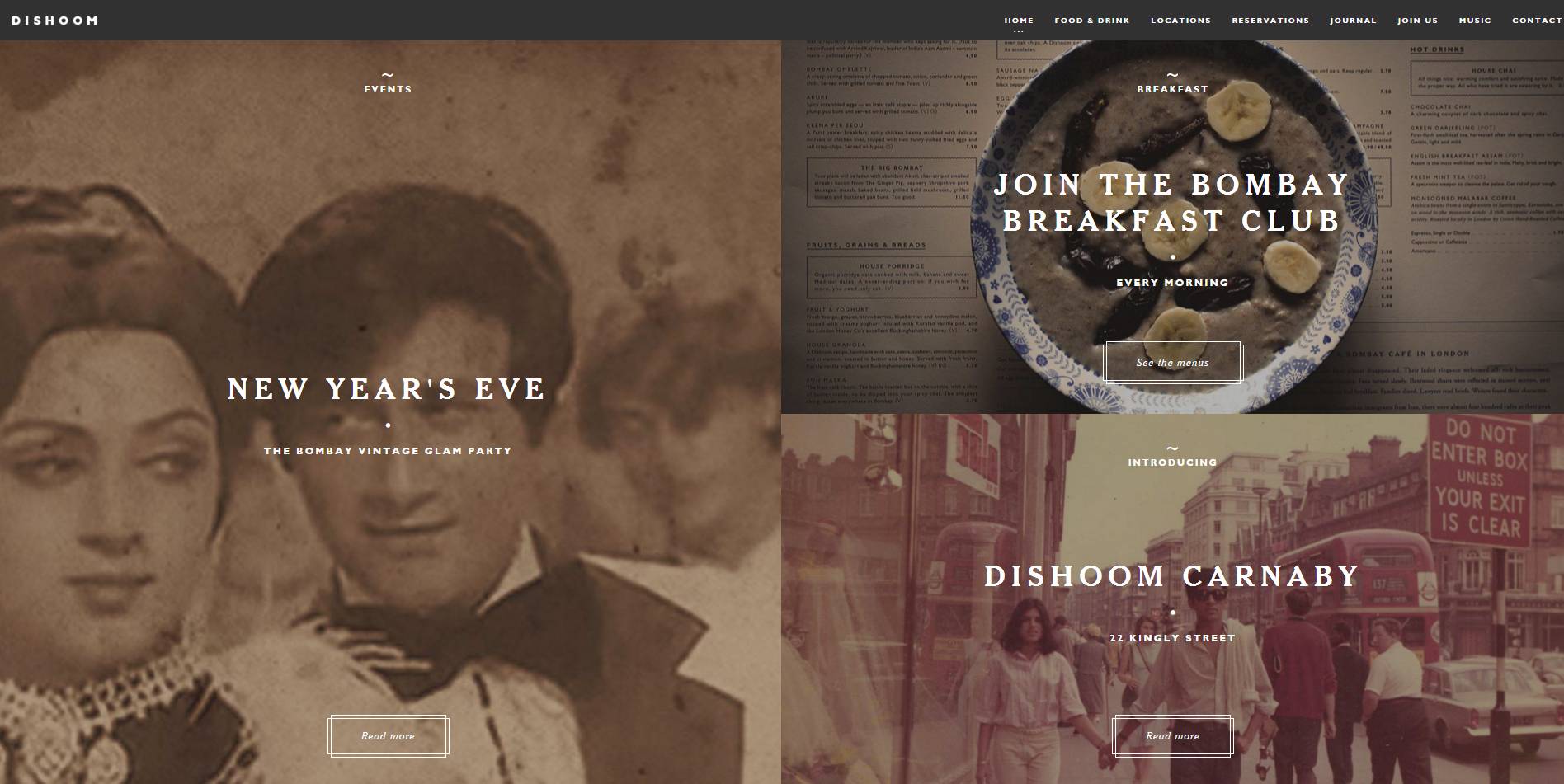Click the DISHOOM logo
The height and width of the screenshot is (784, 1564).
pyautogui.click(x=54, y=20)
